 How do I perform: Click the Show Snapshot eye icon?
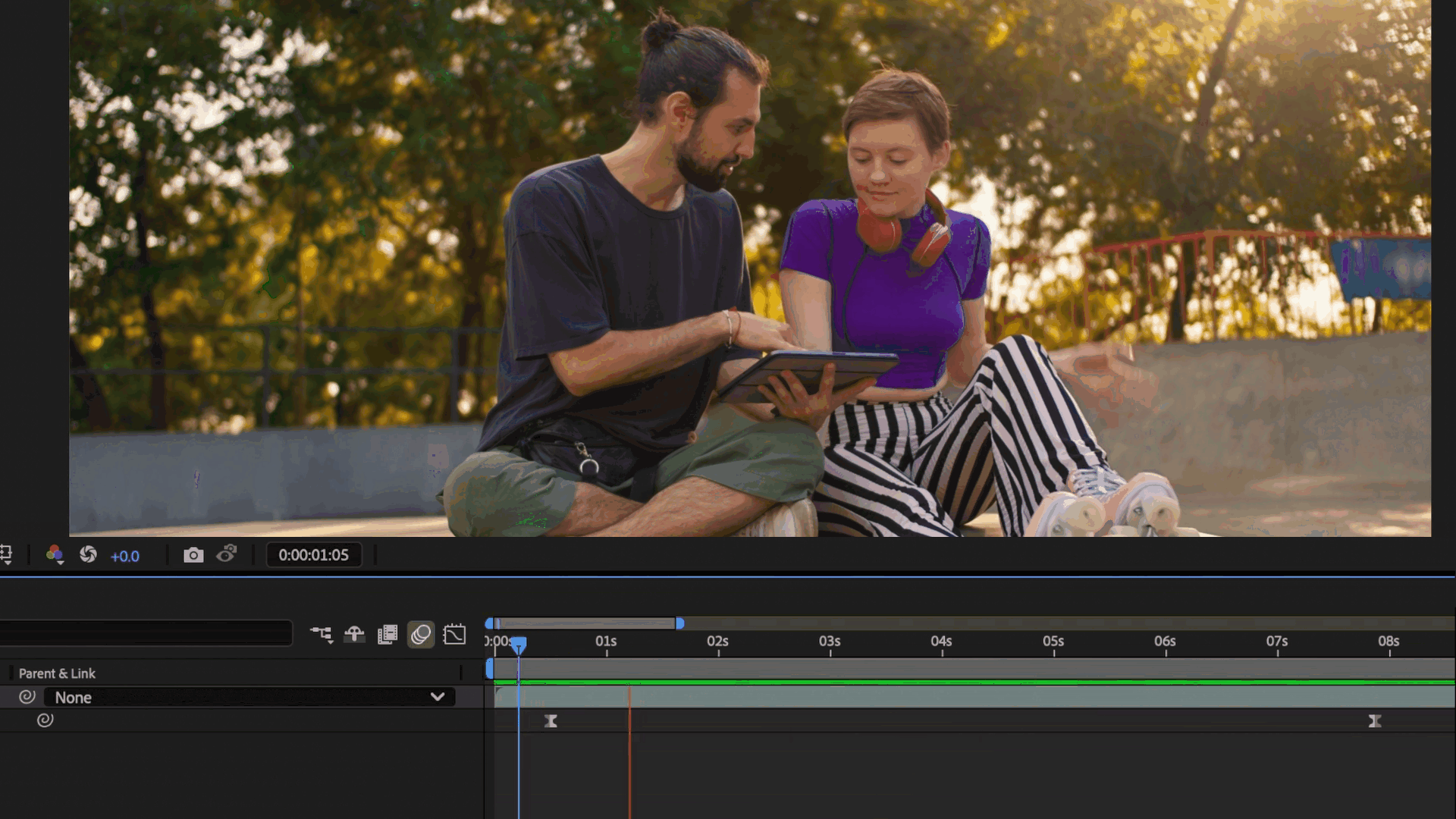click(x=227, y=554)
